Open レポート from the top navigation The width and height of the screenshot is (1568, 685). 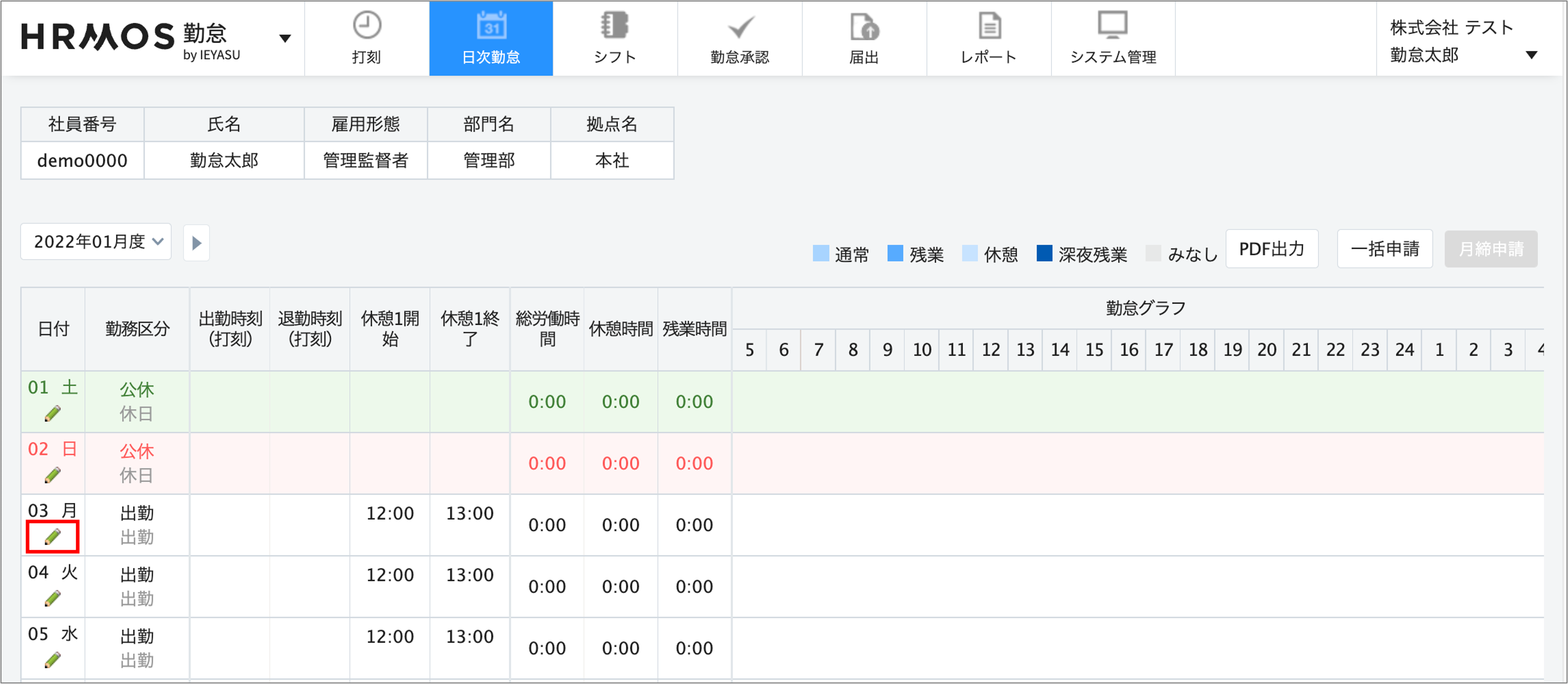[x=989, y=38]
